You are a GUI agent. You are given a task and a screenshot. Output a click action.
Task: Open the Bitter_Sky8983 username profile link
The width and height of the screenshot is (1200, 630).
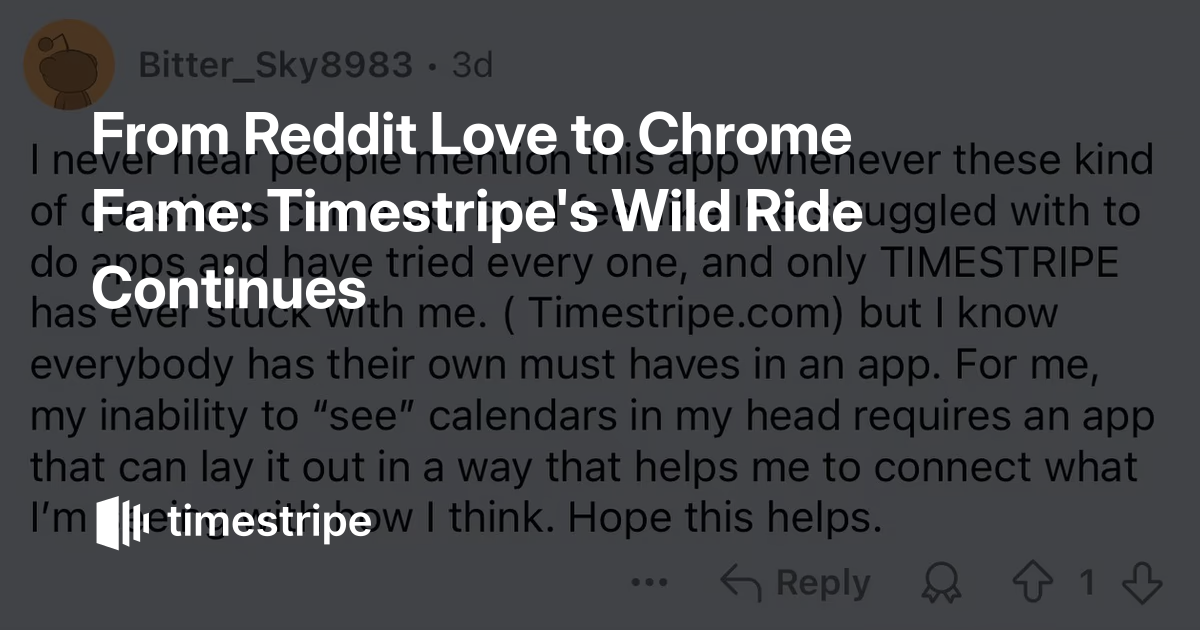pos(275,66)
